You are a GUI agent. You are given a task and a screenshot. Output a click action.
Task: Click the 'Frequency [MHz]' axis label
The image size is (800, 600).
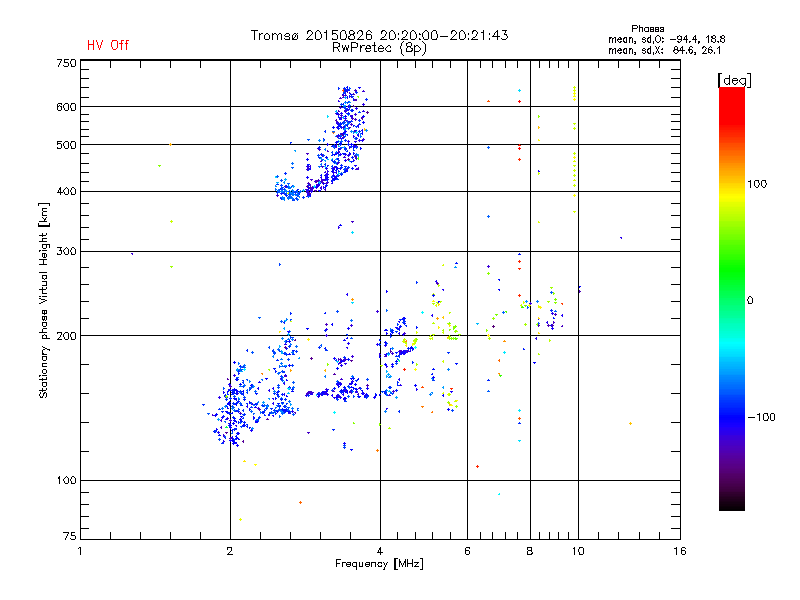click(379, 564)
